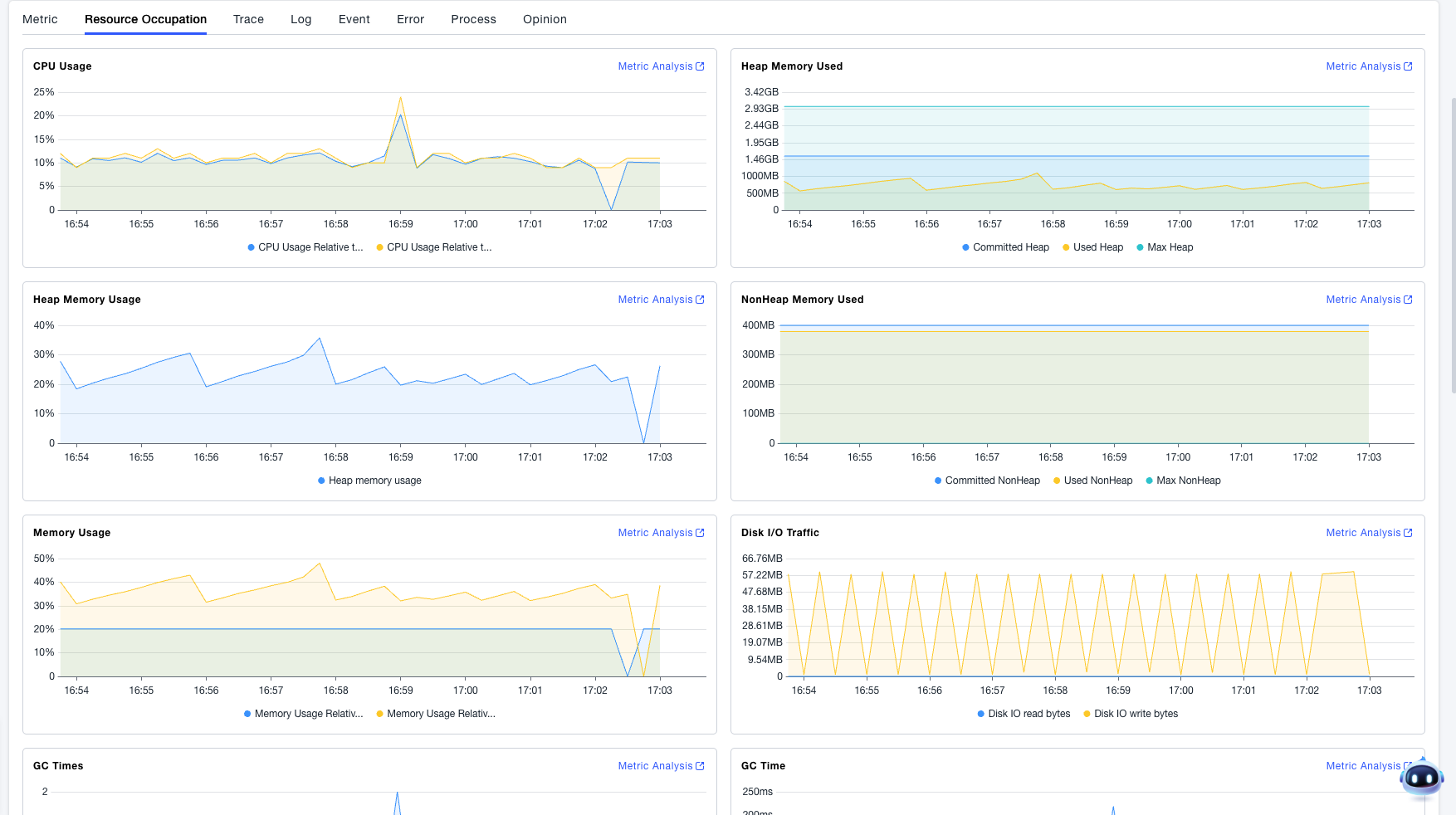
Task: Click Metric Analysis link in GC Times
Action: (655, 766)
